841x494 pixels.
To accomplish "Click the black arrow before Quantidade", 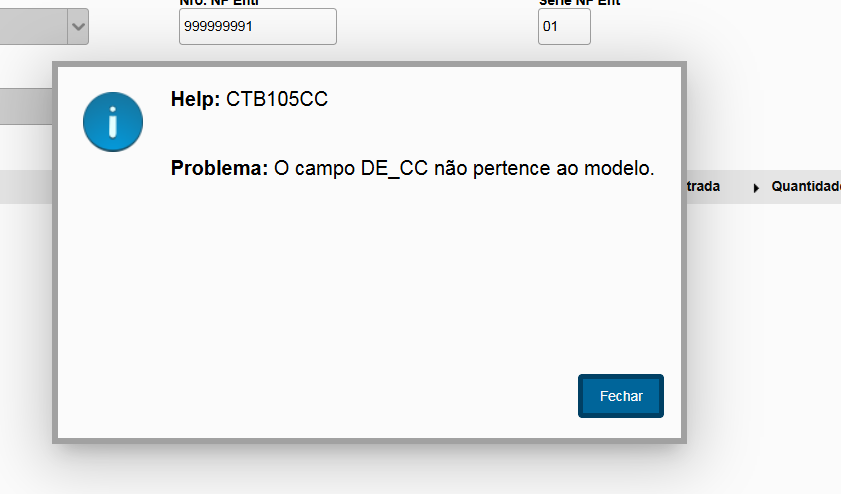I will point(756,188).
